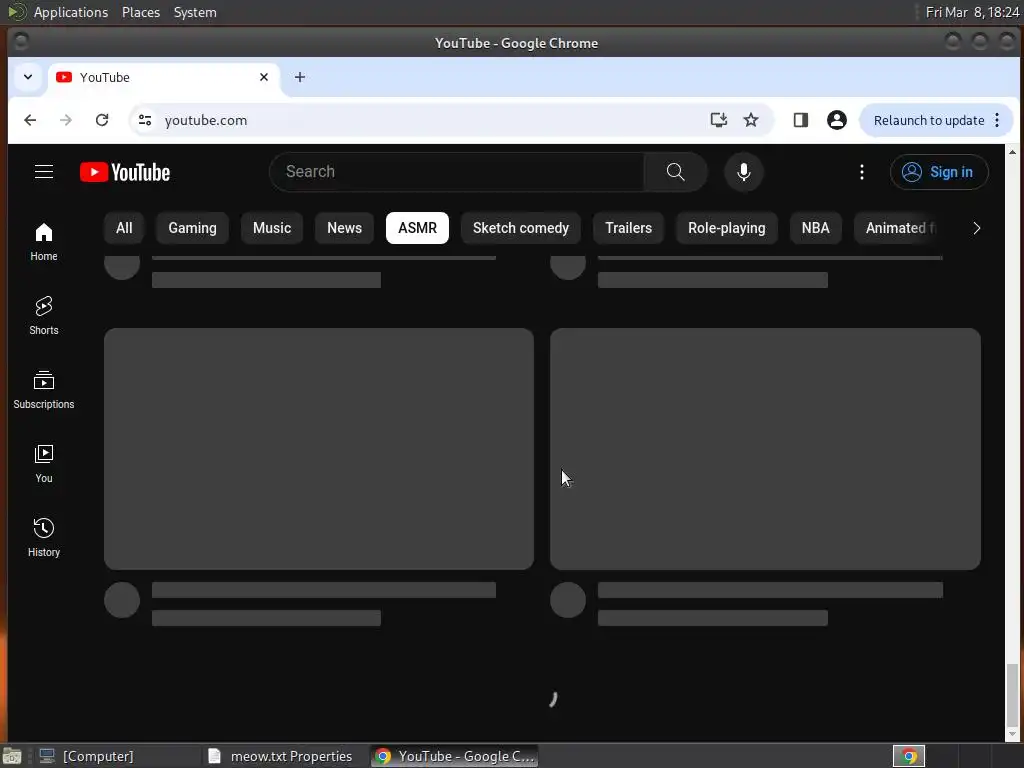The image size is (1024, 768).
Task: Go to Home in sidebar
Action: point(44,242)
